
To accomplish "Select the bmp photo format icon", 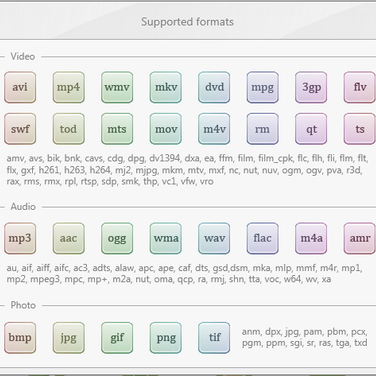I will point(20,338).
